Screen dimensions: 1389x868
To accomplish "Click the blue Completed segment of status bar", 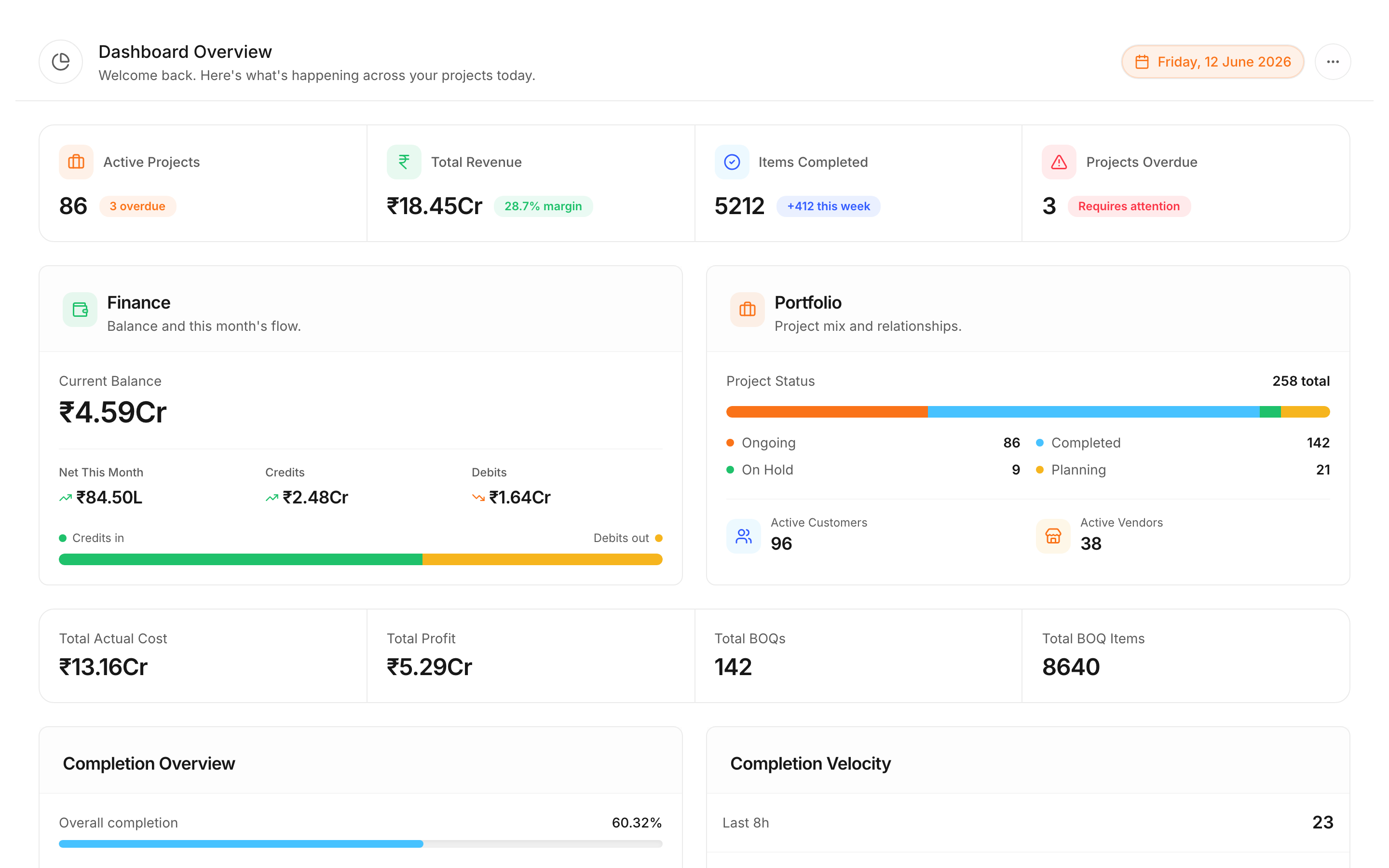I will point(1094,412).
